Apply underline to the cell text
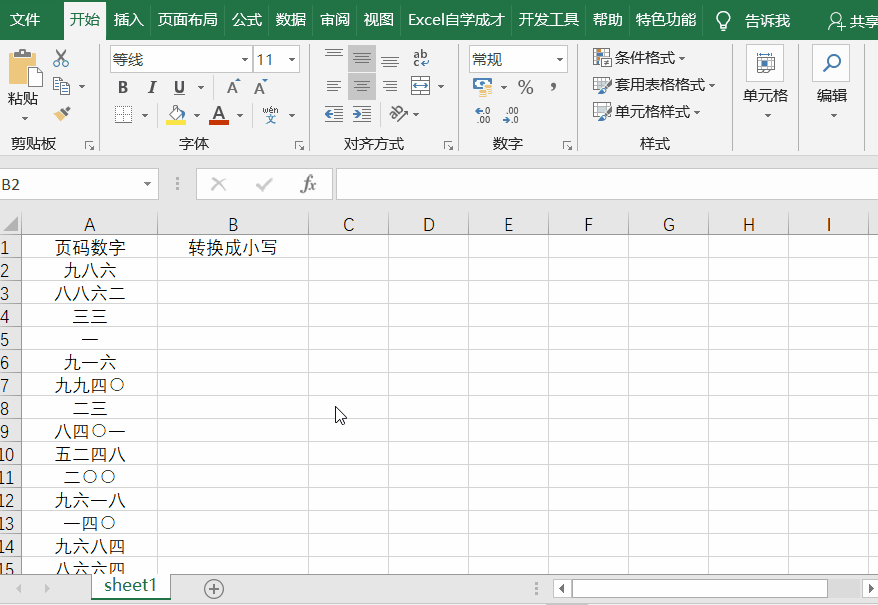878x605 pixels. (179, 85)
